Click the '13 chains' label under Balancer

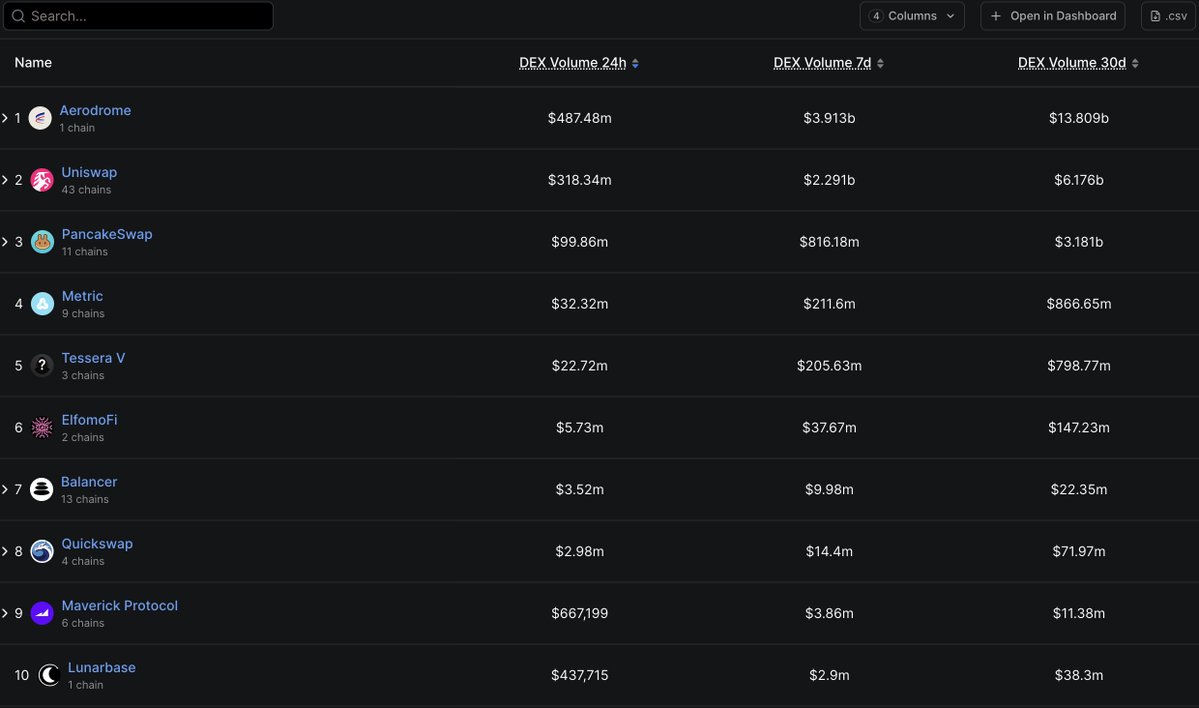pyautogui.click(x=85, y=499)
